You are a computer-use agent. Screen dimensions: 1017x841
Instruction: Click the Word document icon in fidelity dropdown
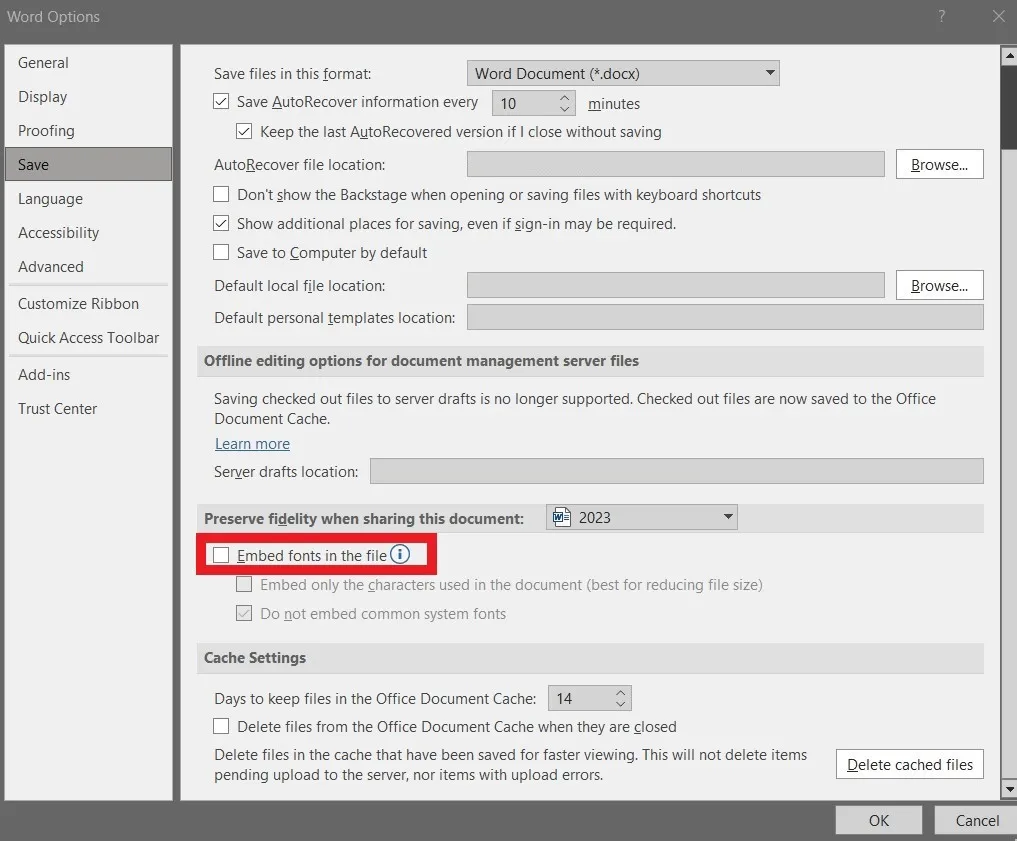[561, 517]
